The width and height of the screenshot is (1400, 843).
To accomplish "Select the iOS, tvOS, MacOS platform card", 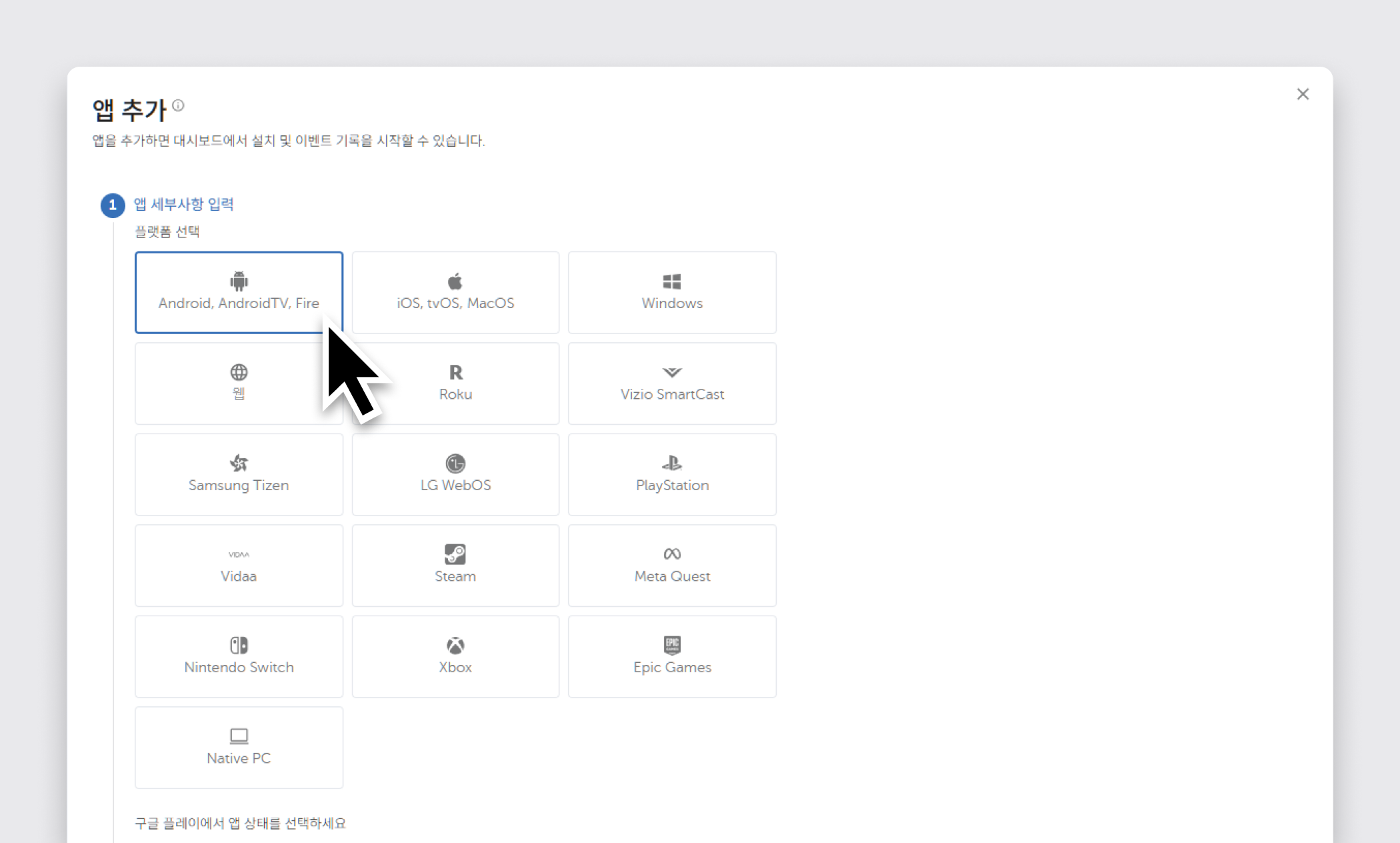I will [x=455, y=292].
